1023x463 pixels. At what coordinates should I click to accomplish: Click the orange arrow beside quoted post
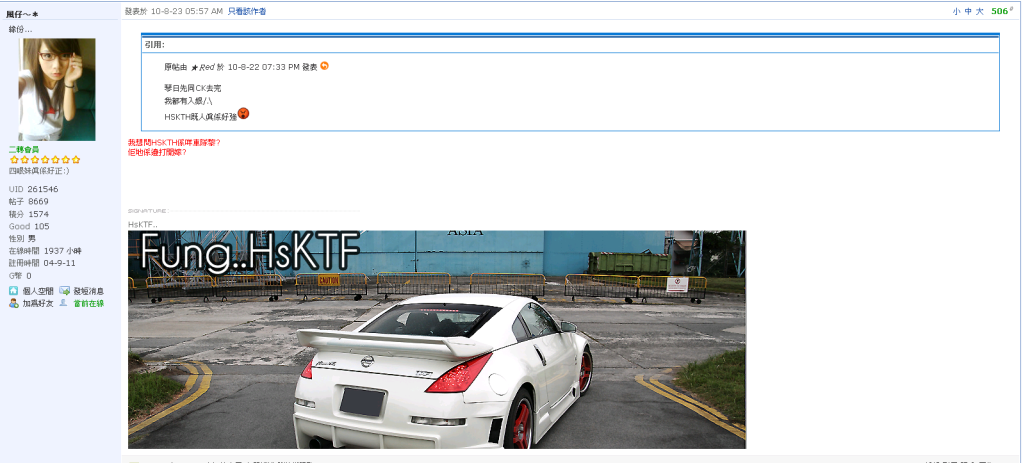click(x=324, y=66)
